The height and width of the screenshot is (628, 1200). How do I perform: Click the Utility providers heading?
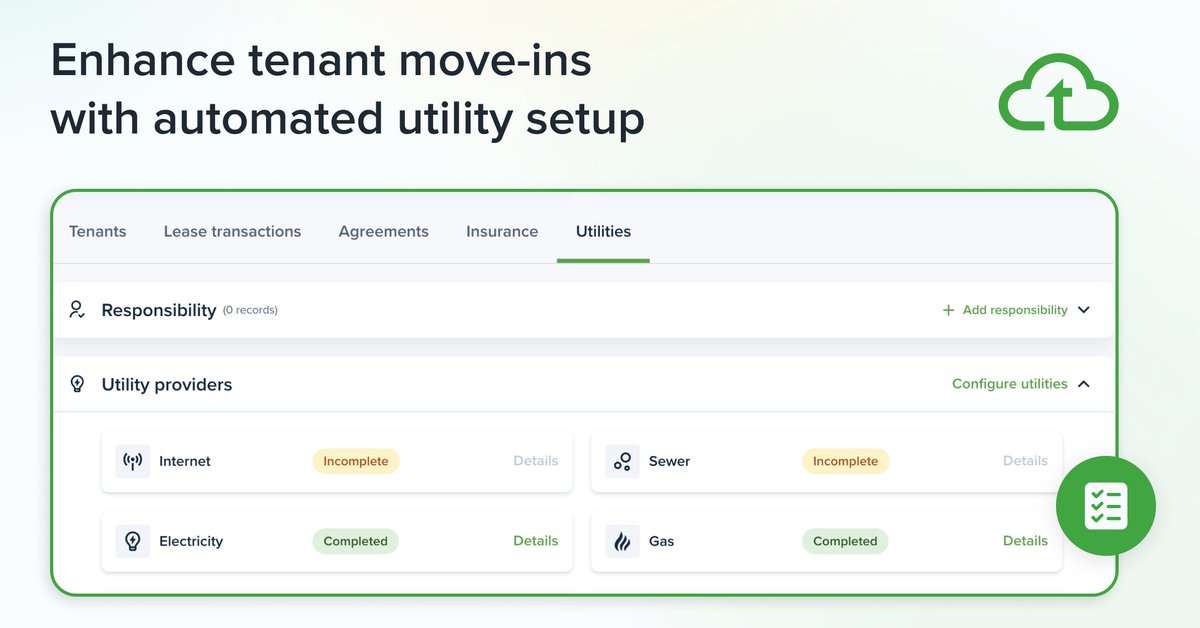[167, 384]
